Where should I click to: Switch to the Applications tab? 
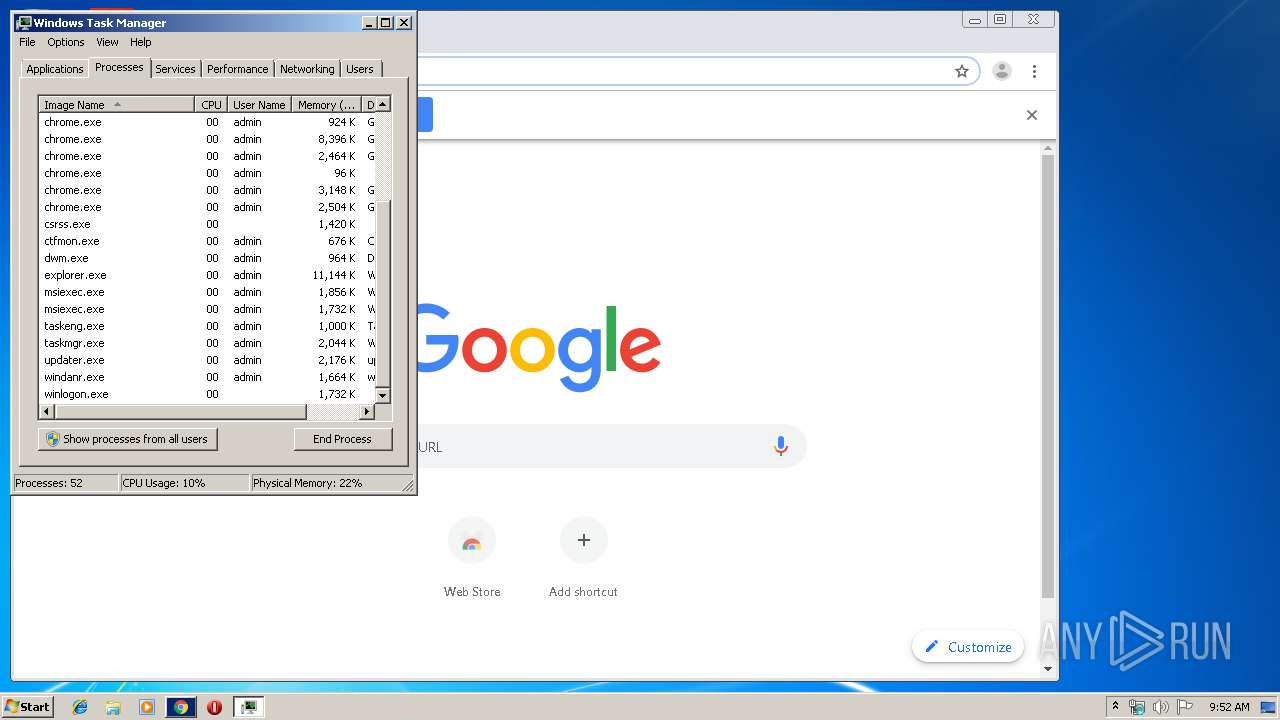[54, 69]
